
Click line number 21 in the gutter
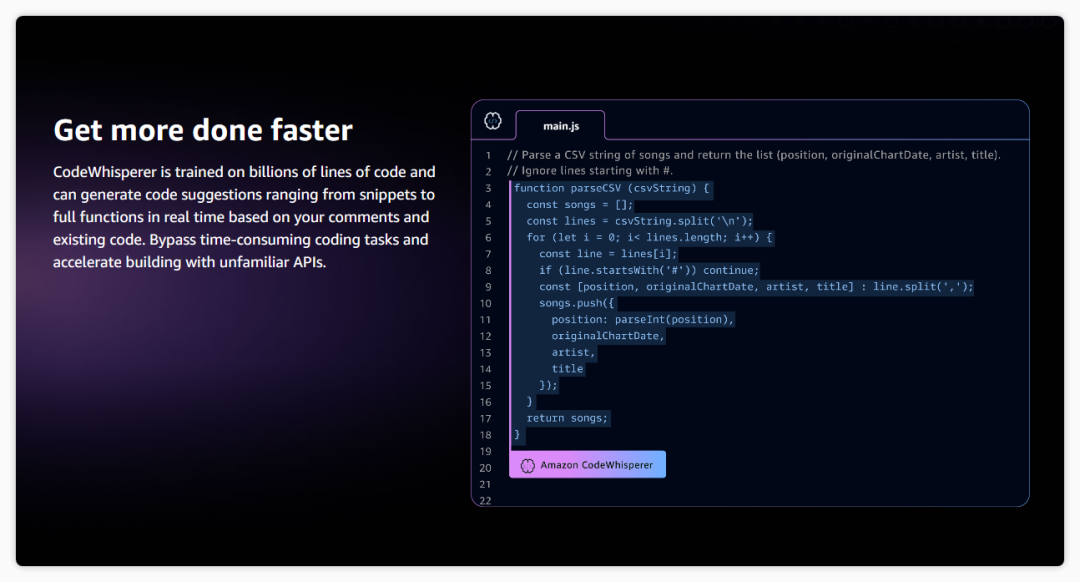pyautogui.click(x=486, y=485)
